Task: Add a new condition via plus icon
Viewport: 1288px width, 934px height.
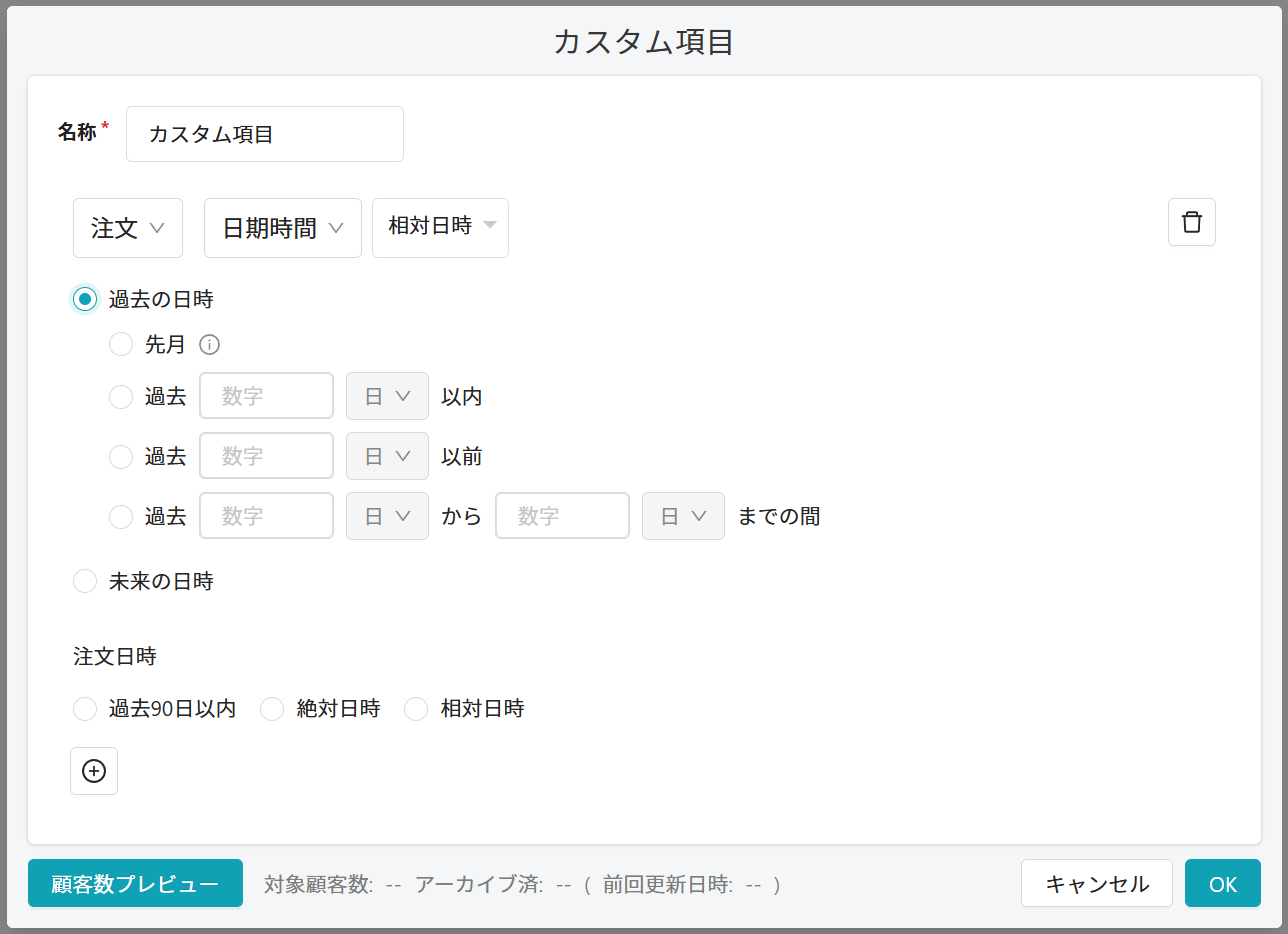Action: pyautogui.click(x=93, y=771)
